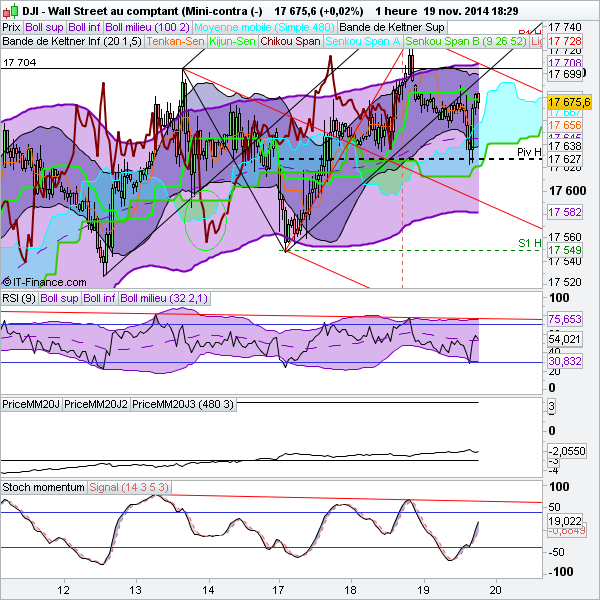Select Boll sup label in RSI panel

tap(59, 298)
